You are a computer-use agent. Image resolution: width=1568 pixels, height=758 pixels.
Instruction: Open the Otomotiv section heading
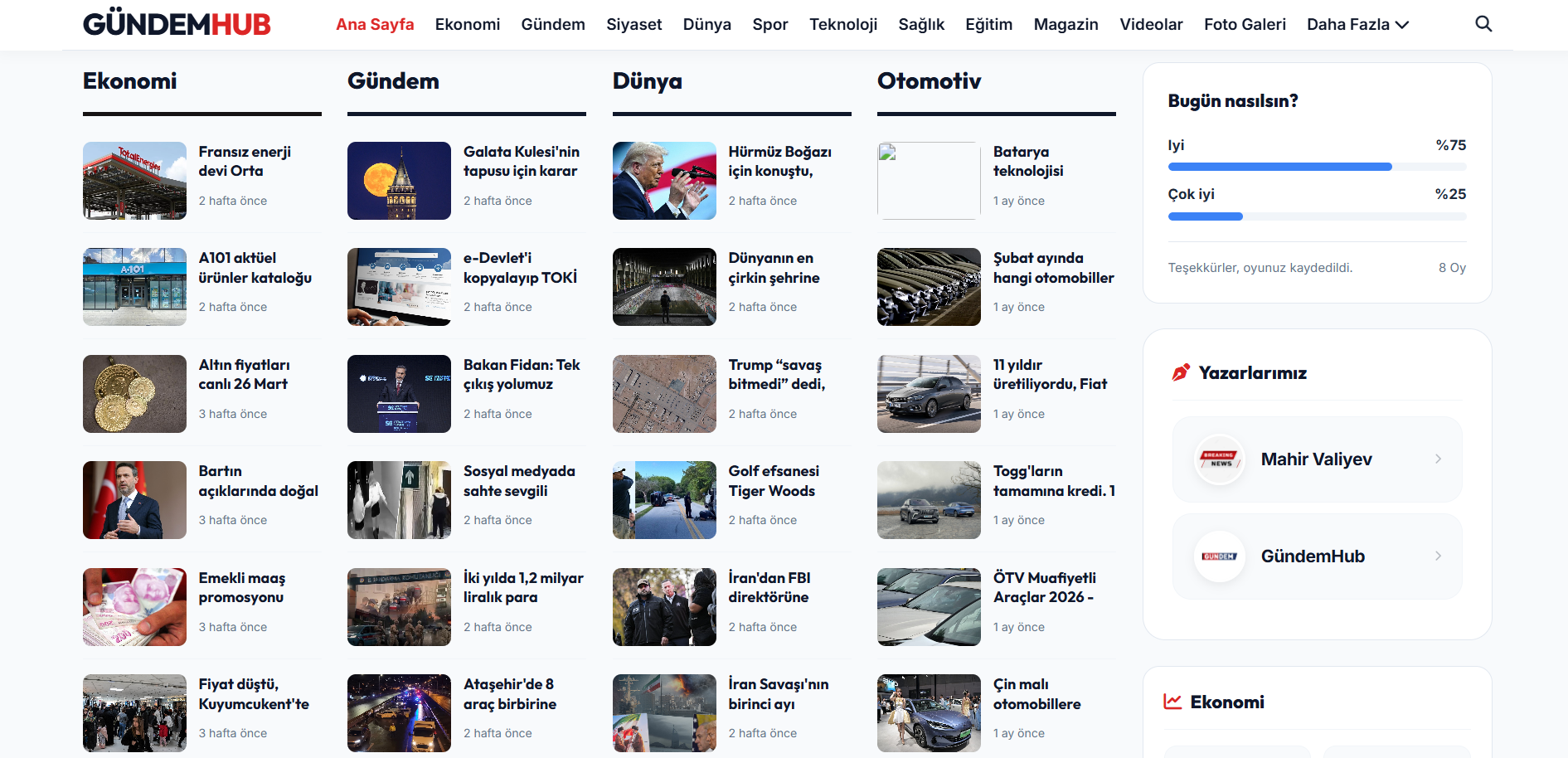click(x=929, y=81)
